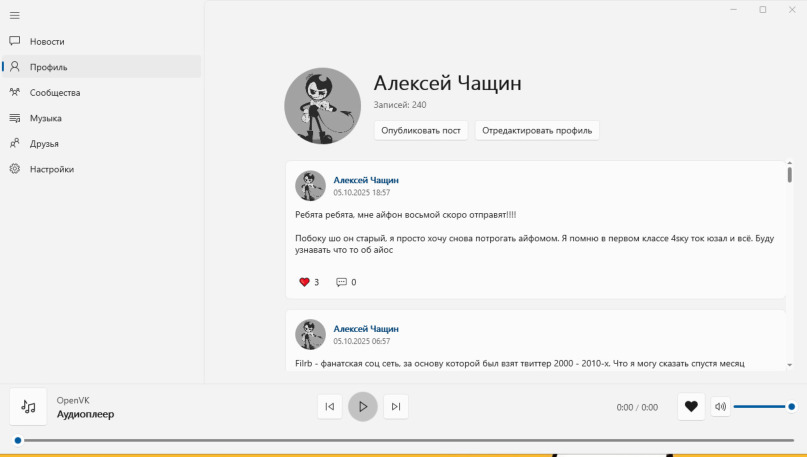Click the Настройки gear icon

[x=15, y=168]
